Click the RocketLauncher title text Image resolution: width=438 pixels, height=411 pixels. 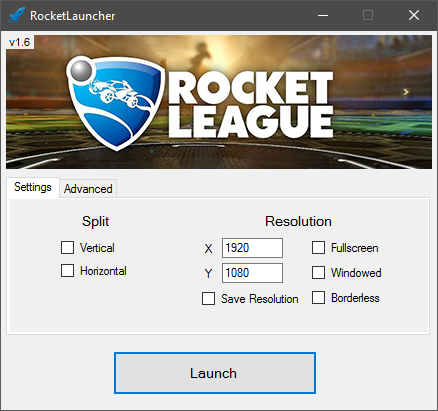point(73,16)
